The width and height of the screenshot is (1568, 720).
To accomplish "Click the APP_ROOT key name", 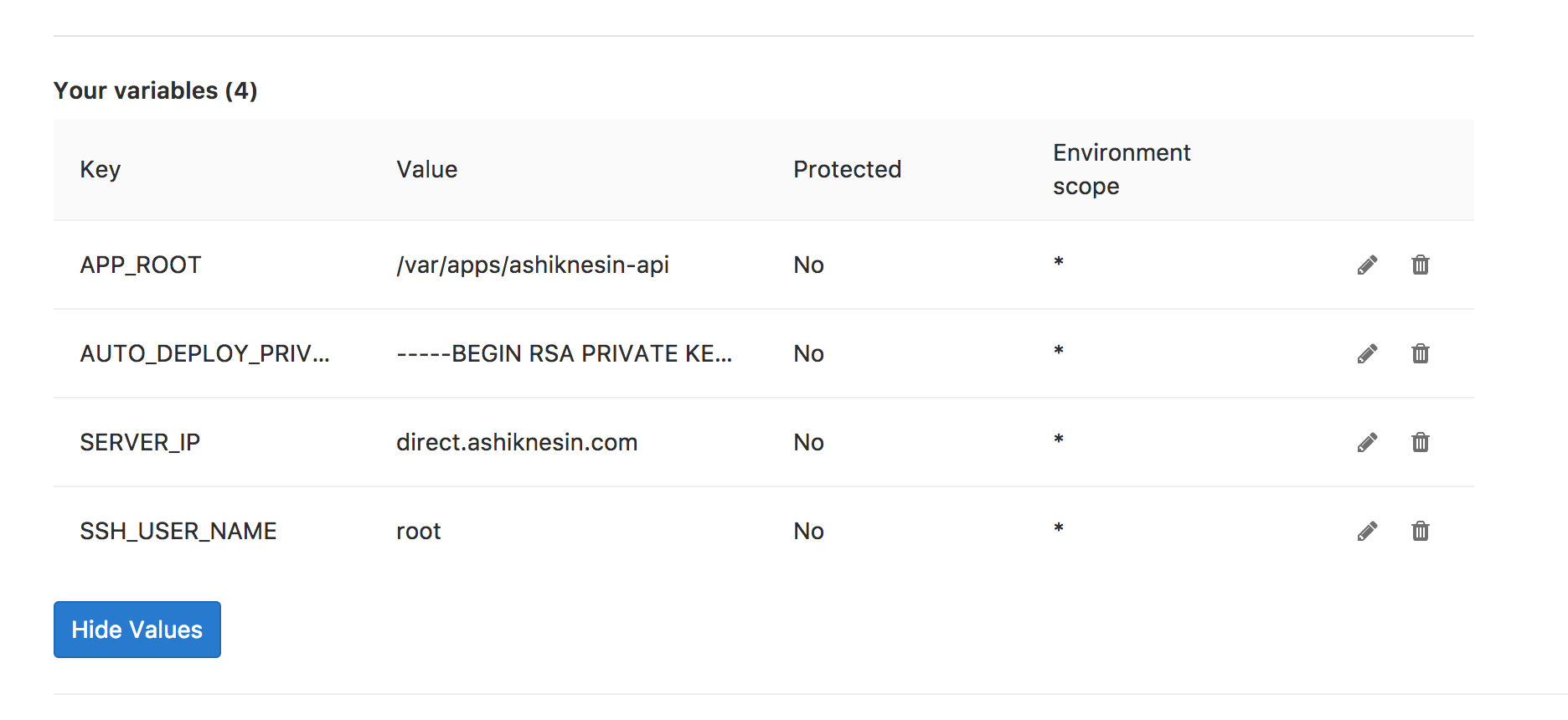I will pos(141,265).
